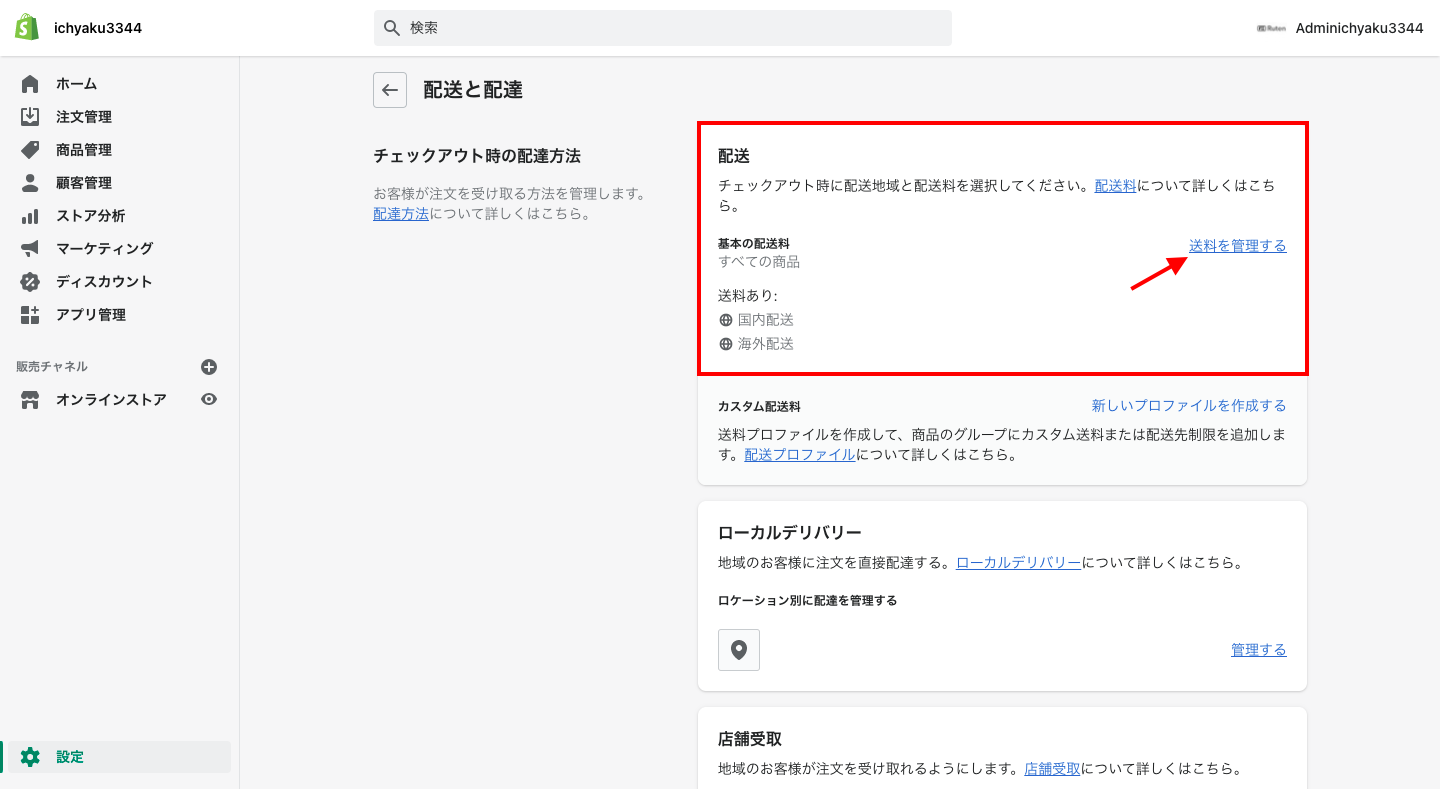Click the 販売チャネル section label
This screenshot has height=789, width=1440.
pyautogui.click(x=52, y=367)
